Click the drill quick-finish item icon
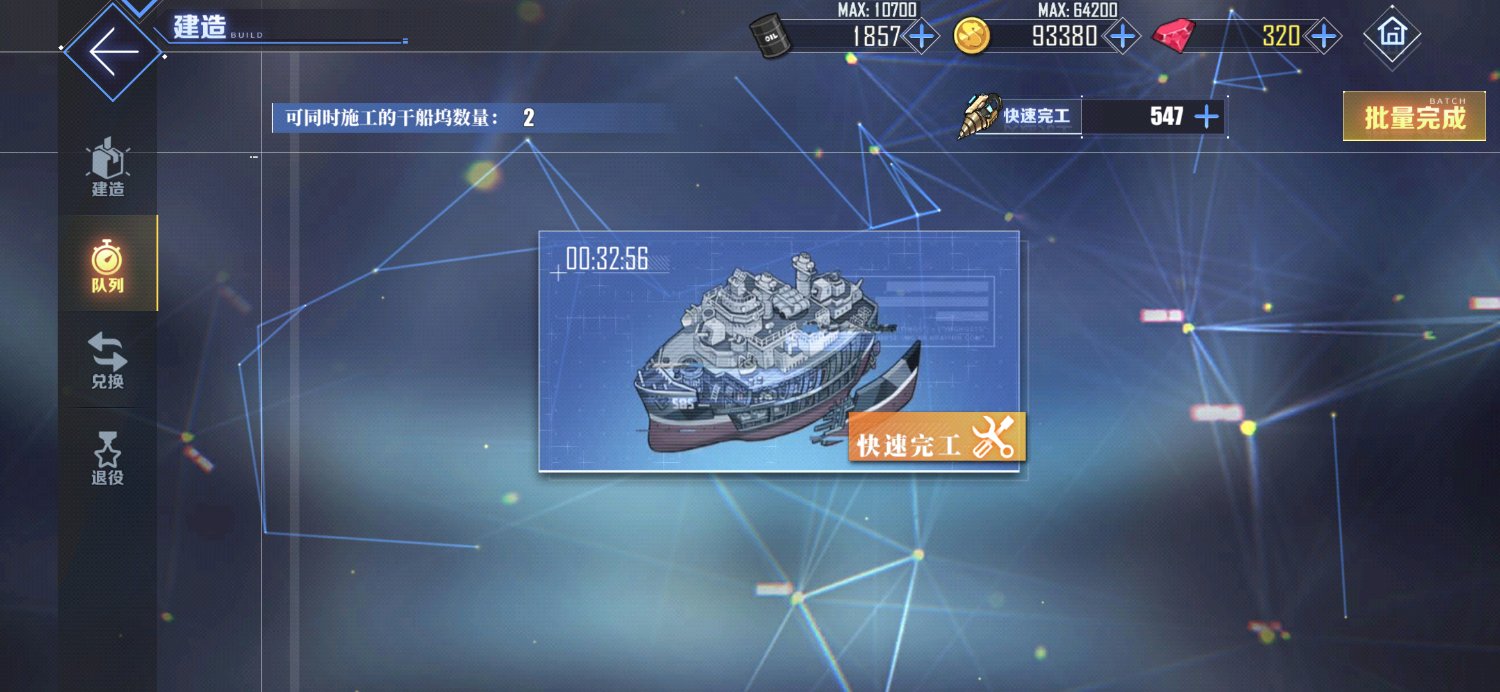 click(979, 116)
